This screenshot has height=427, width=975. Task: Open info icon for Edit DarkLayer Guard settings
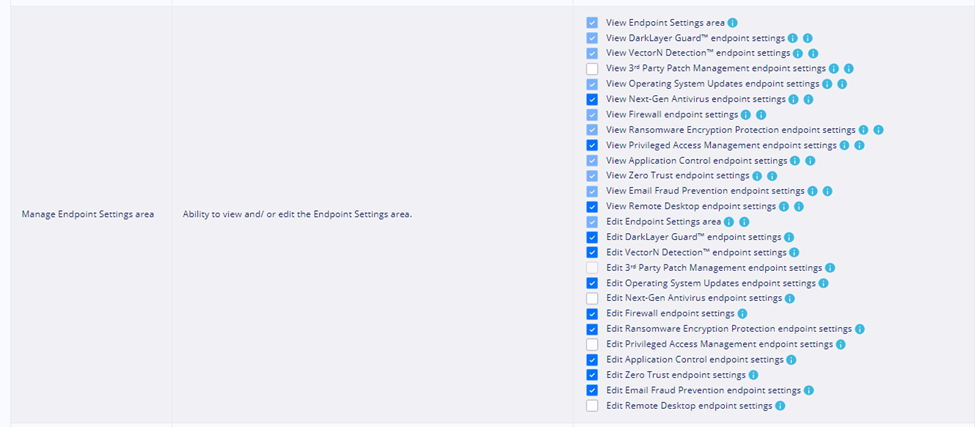pos(789,237)
